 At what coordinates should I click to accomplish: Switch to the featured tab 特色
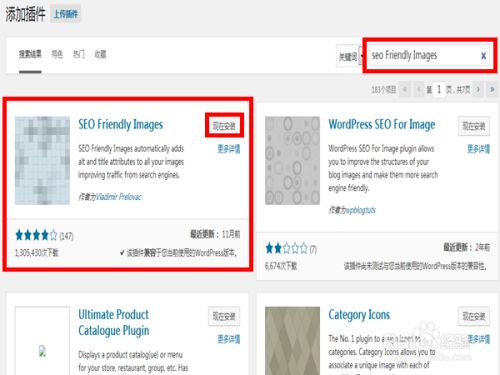pyautogui.click(x=57, y=54)
